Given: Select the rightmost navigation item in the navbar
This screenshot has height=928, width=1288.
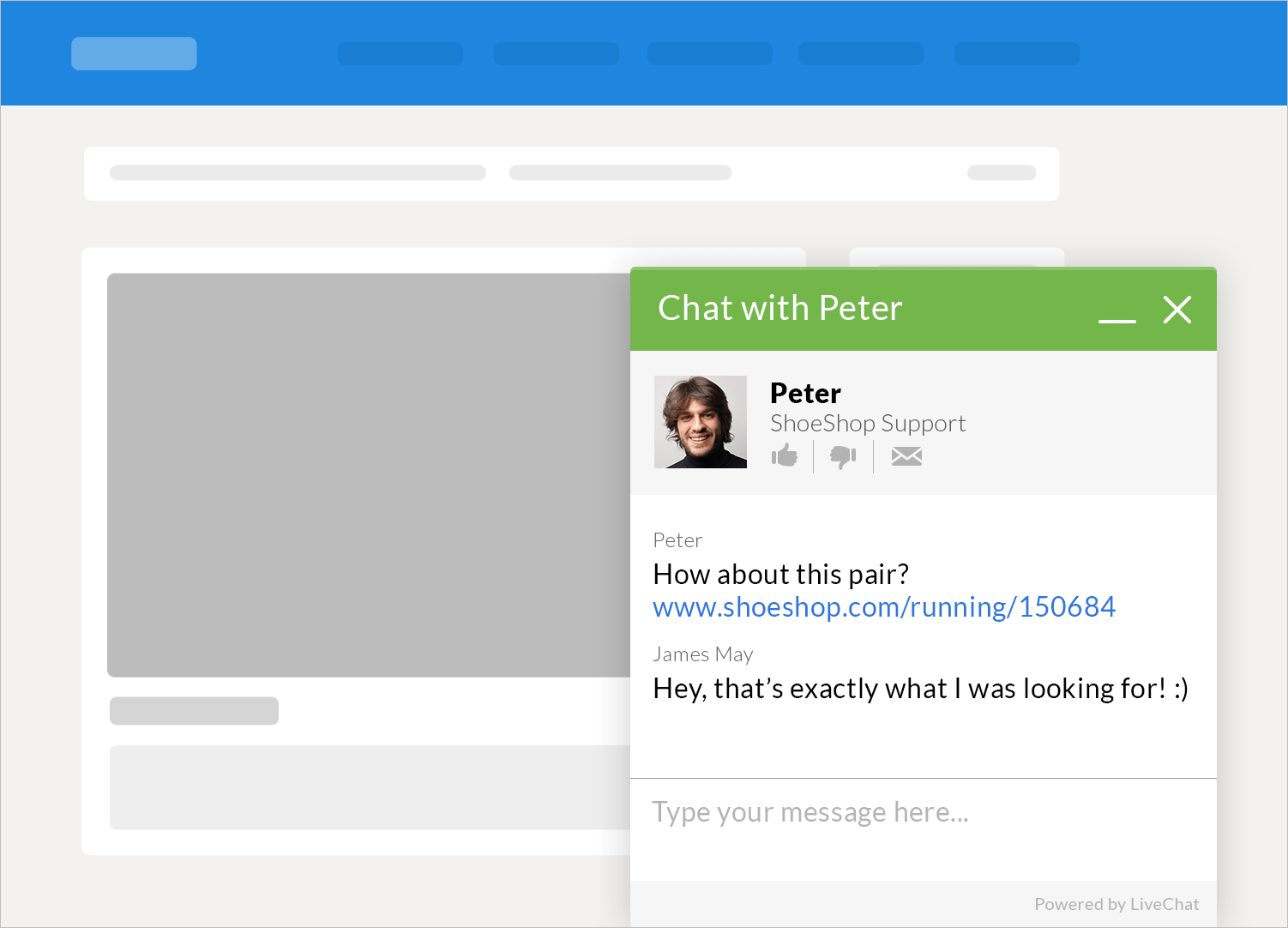Looking at the screenshot, I should (1017, 53).
